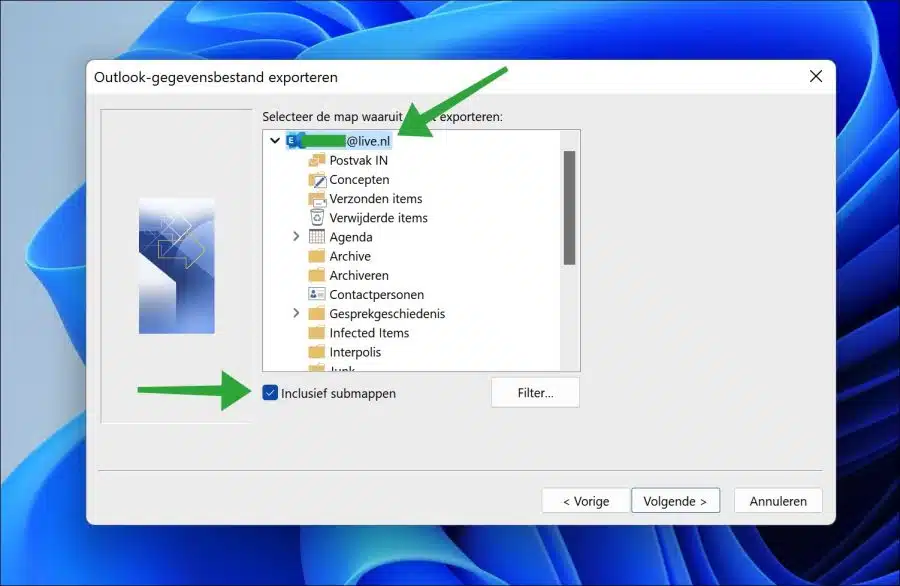Select the 'Interpolis' label
The image size is (900, 586).
(x=355, y=352)
